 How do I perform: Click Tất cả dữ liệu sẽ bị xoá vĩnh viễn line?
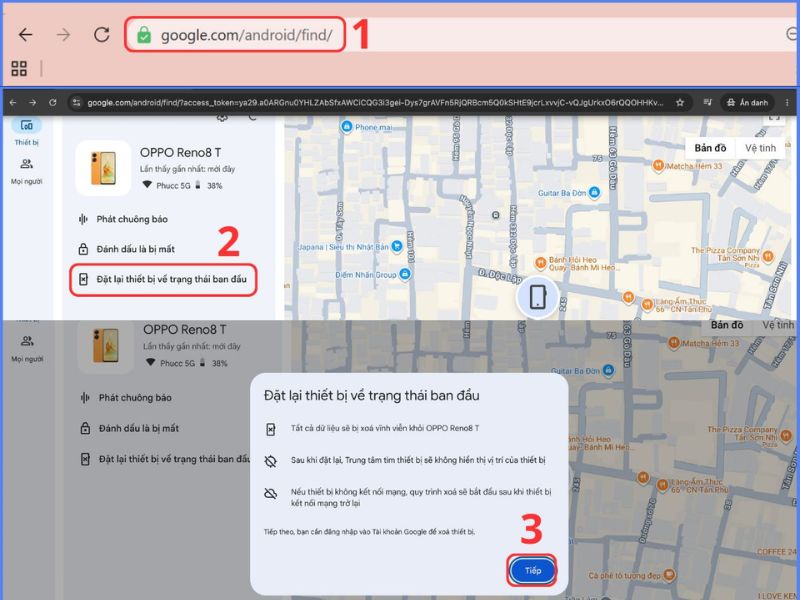coord(385,428)
